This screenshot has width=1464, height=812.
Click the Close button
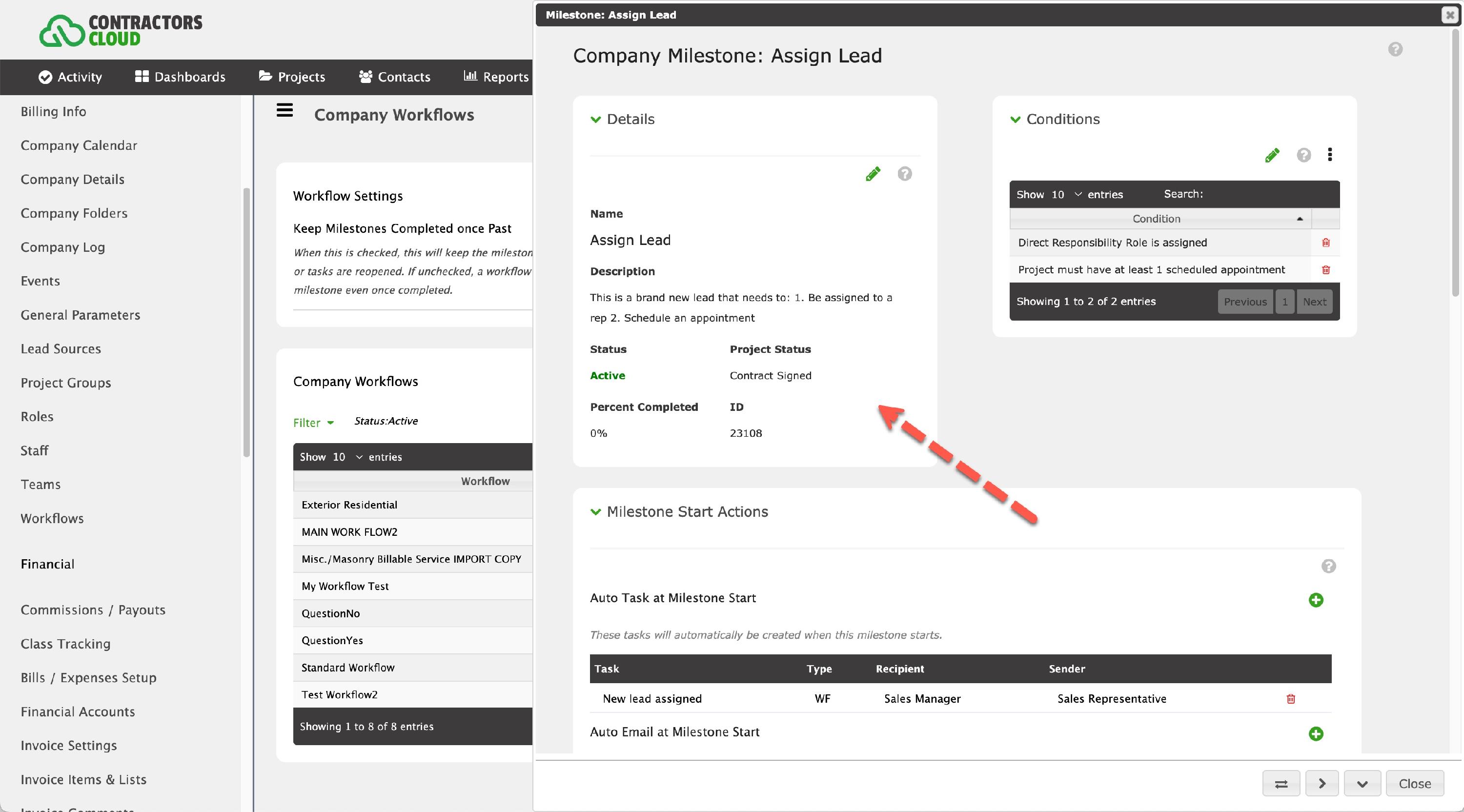(1415, 784)
